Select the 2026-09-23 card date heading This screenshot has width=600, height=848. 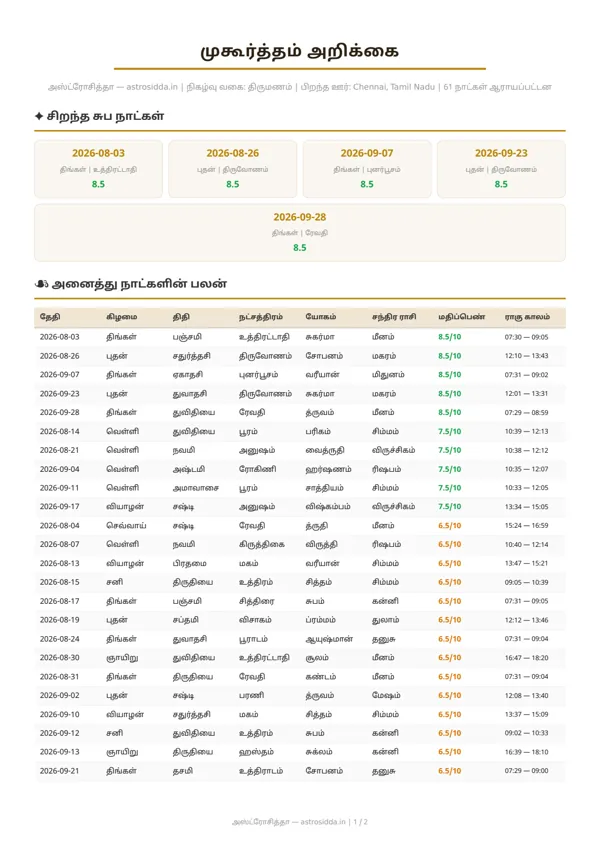(x=501, y=153)
